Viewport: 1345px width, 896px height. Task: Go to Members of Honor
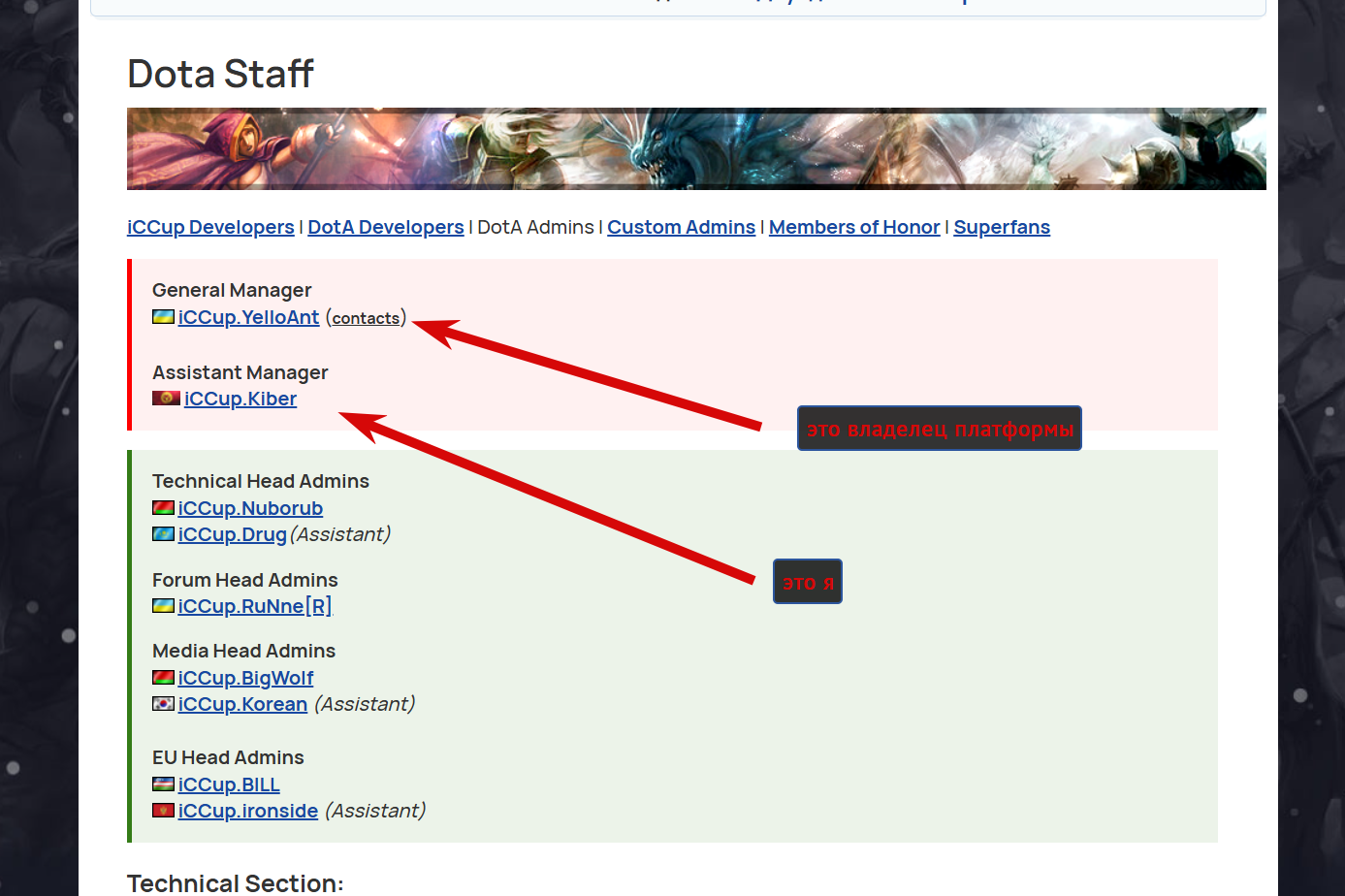point(854,227)
